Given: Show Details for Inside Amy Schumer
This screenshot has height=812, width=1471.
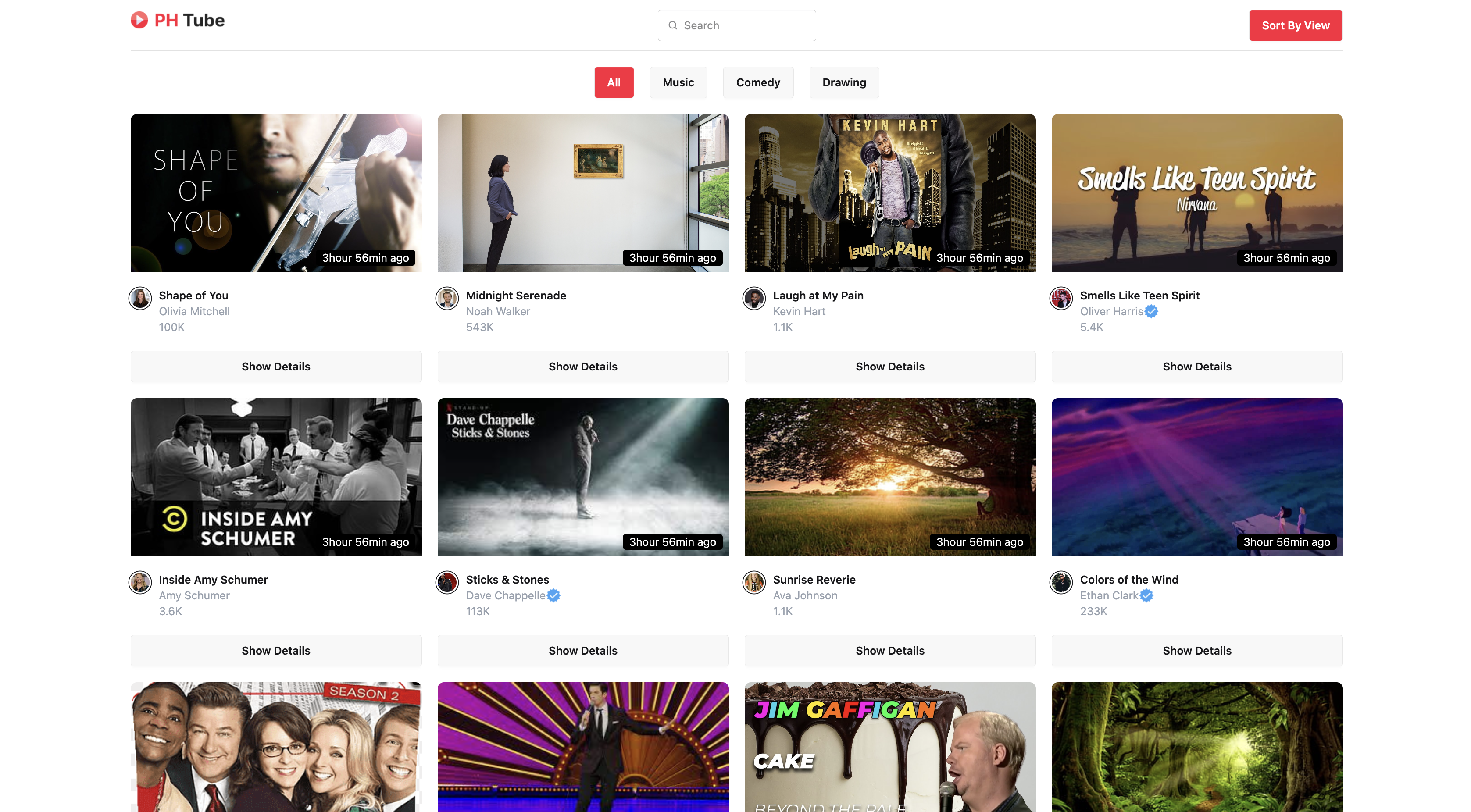Looking at the screenshot, I should point(276,651).
